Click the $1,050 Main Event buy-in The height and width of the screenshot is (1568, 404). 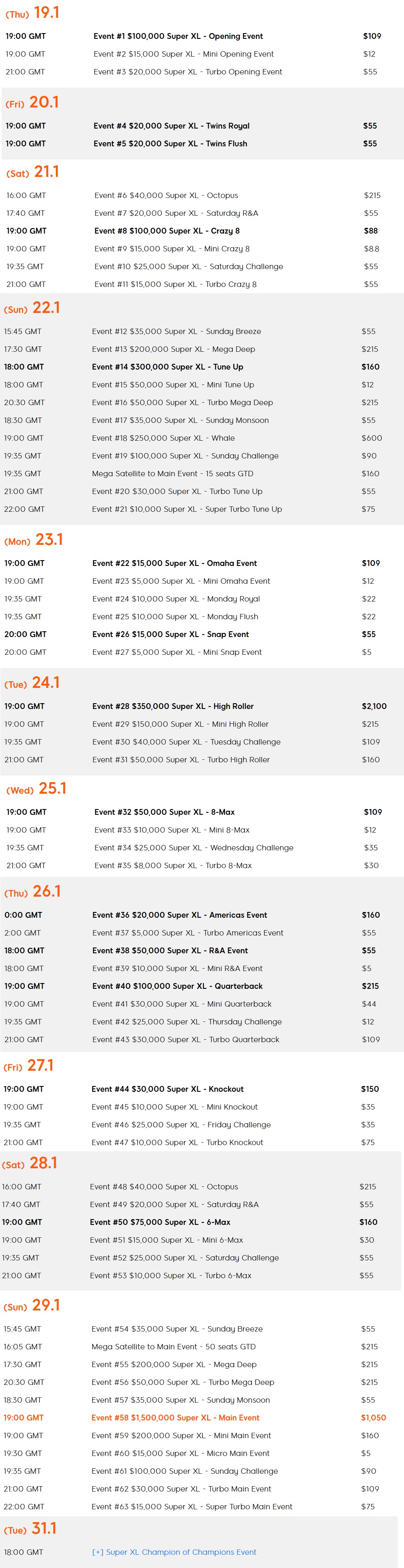[373, 1417]
